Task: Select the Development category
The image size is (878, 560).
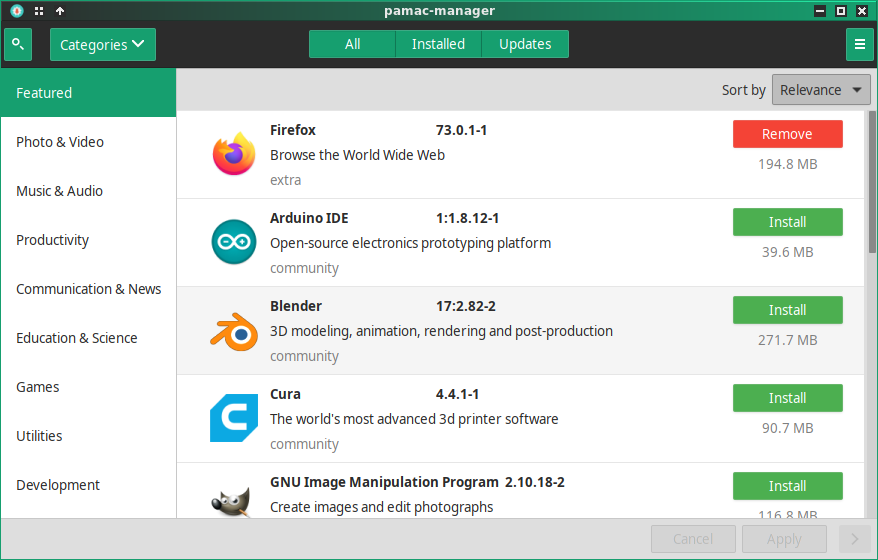Action: tap(88, 485)
